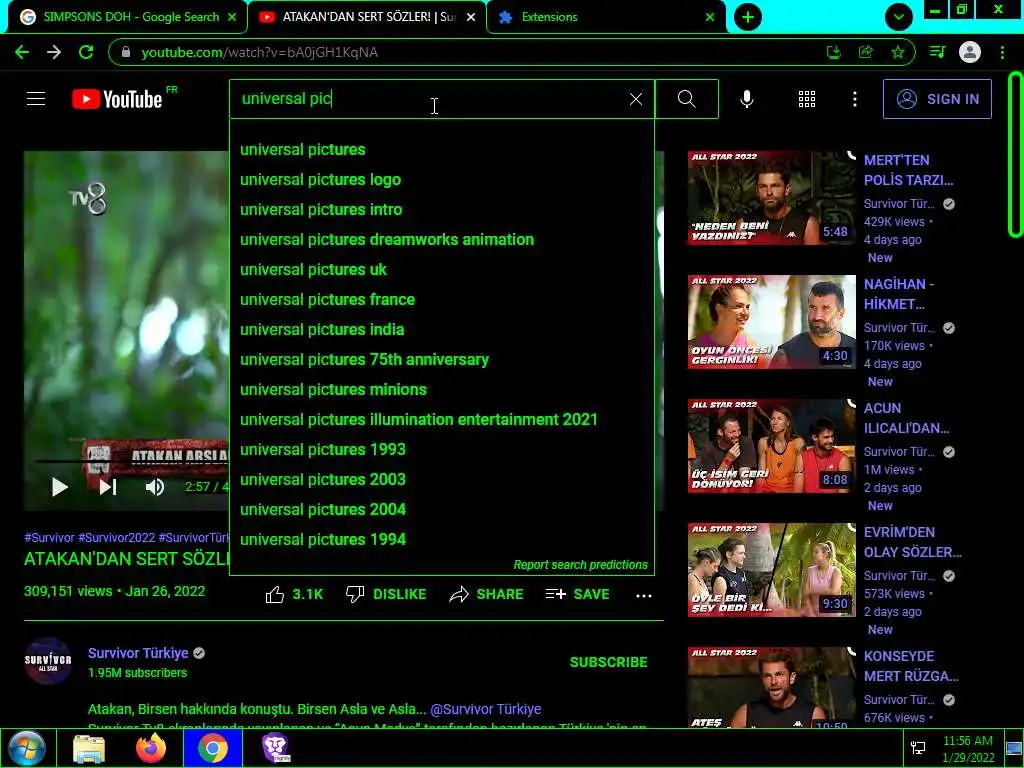Select suggestion 'universal pictures uk'
Viewport: 1024px width, 768px height.
[441, 270]
